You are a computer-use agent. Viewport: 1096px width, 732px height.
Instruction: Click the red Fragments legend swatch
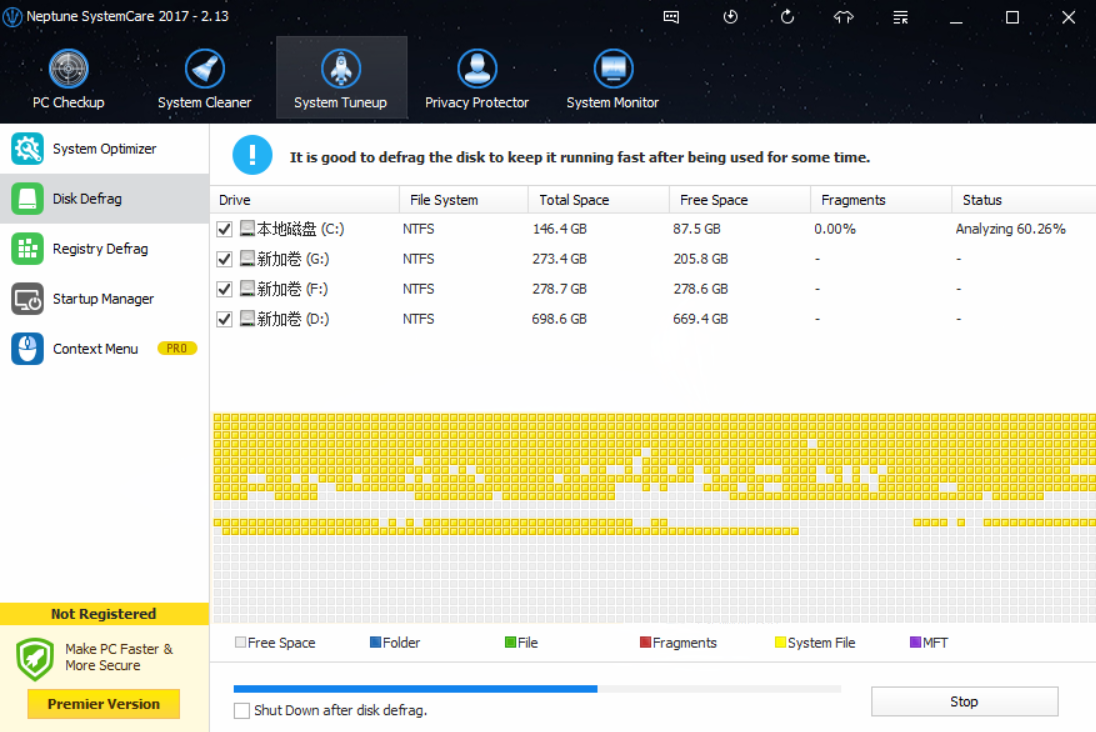click(x=646, y=642)
